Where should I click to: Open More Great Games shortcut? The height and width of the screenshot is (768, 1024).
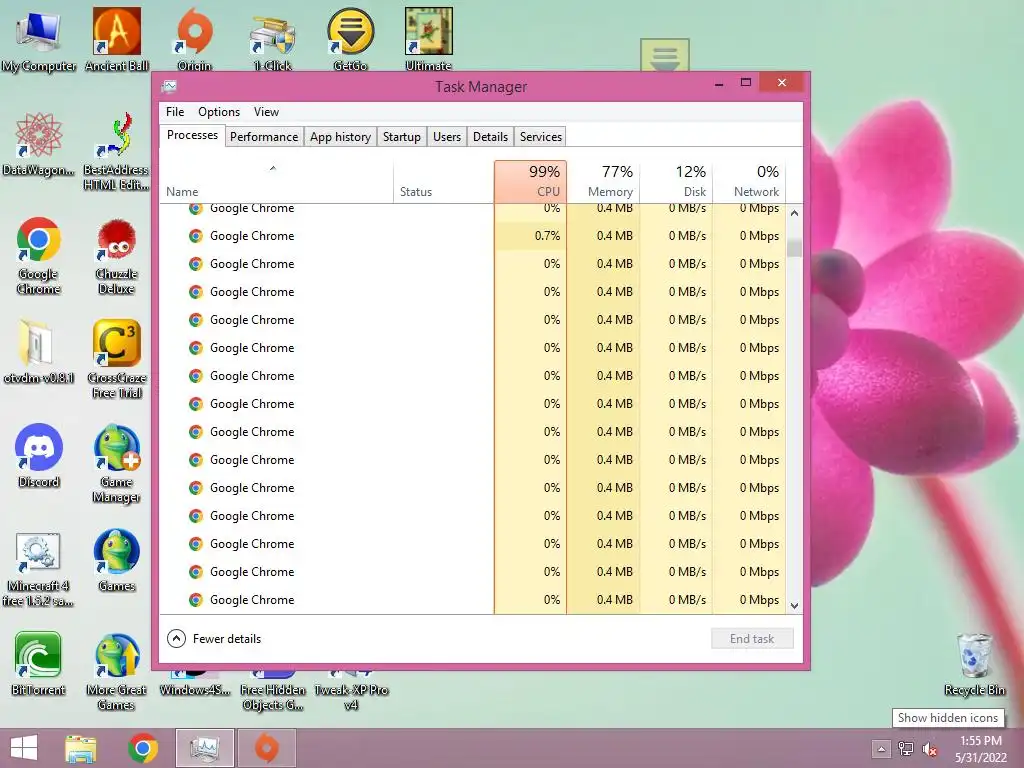tap(117, 671)
